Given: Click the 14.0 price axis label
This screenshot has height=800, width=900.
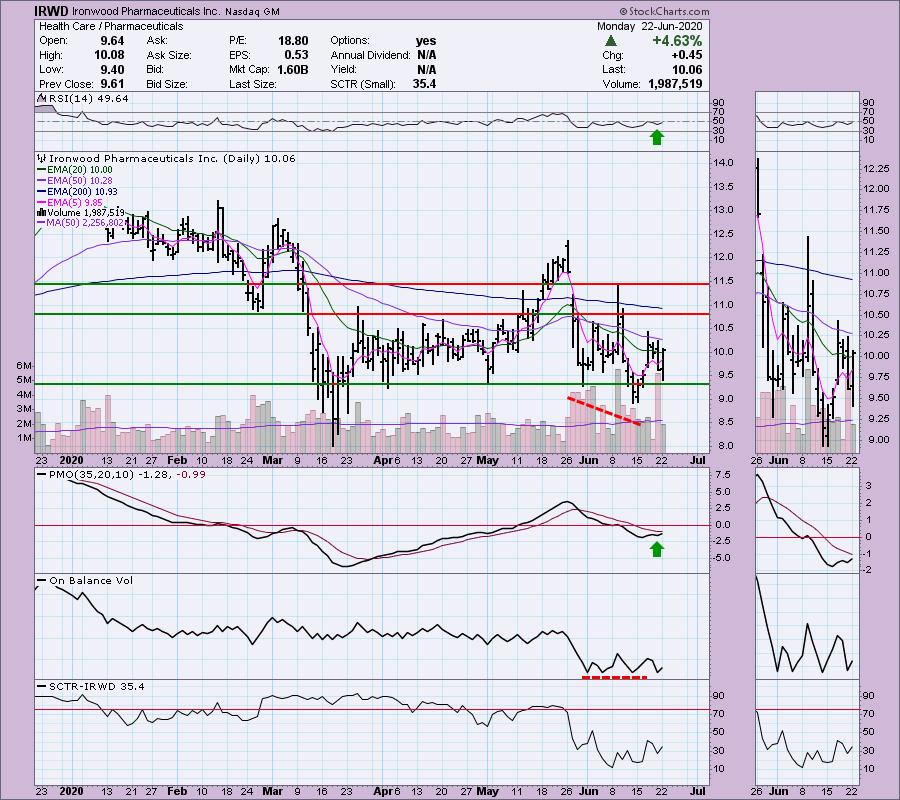Looking at the screenshot, I should pyautogui.click(x=723, y=163).
